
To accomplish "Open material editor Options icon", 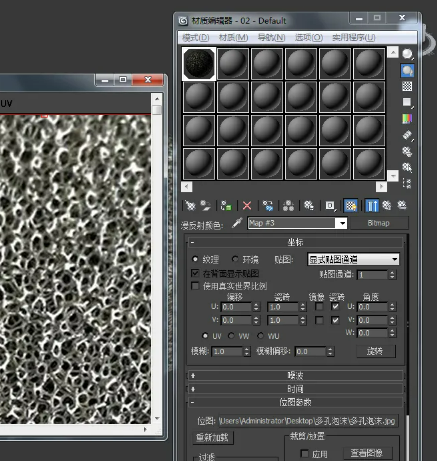I will (x=407, y=151).
